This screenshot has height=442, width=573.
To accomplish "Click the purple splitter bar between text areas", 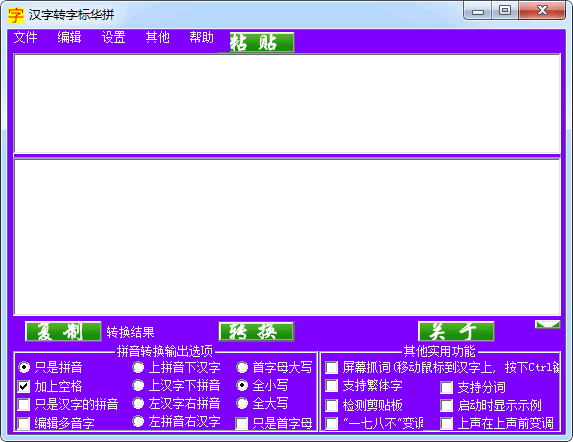I will [287, 156].
